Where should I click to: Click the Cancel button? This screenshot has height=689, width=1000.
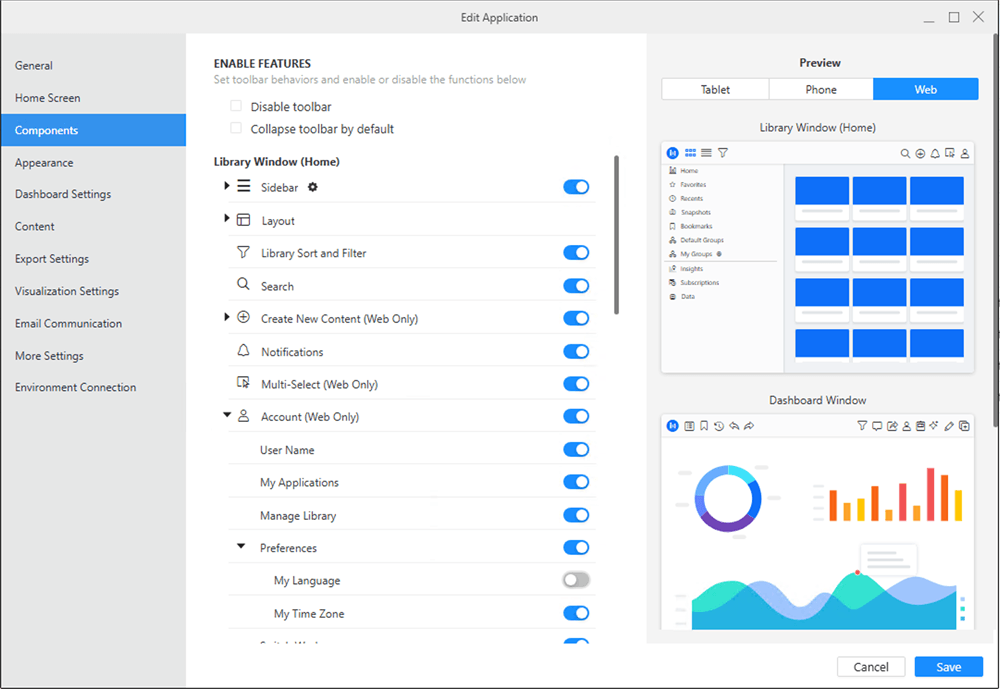tap(870, 667)
